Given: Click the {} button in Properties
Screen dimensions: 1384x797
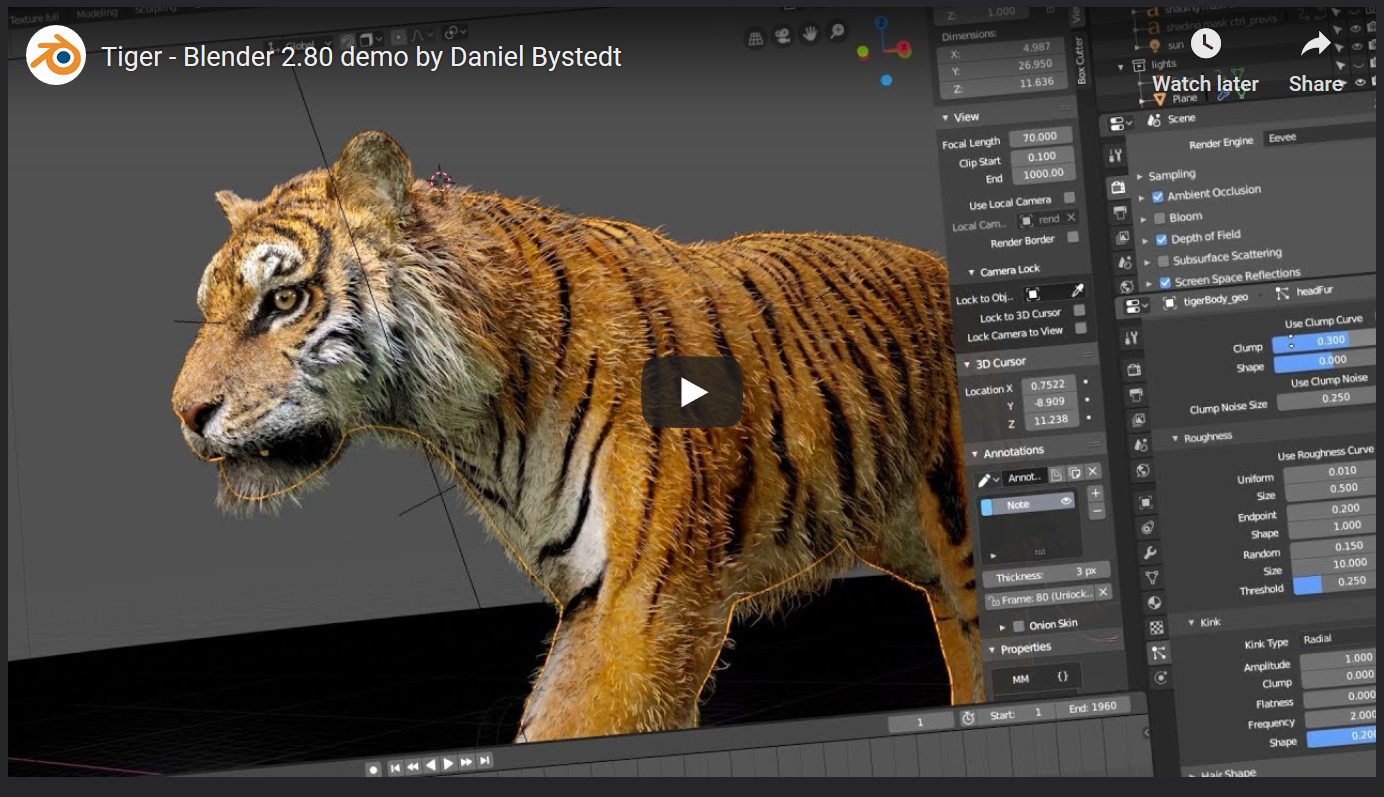Looking at the screenshot, I should [x=1062, y=676].
